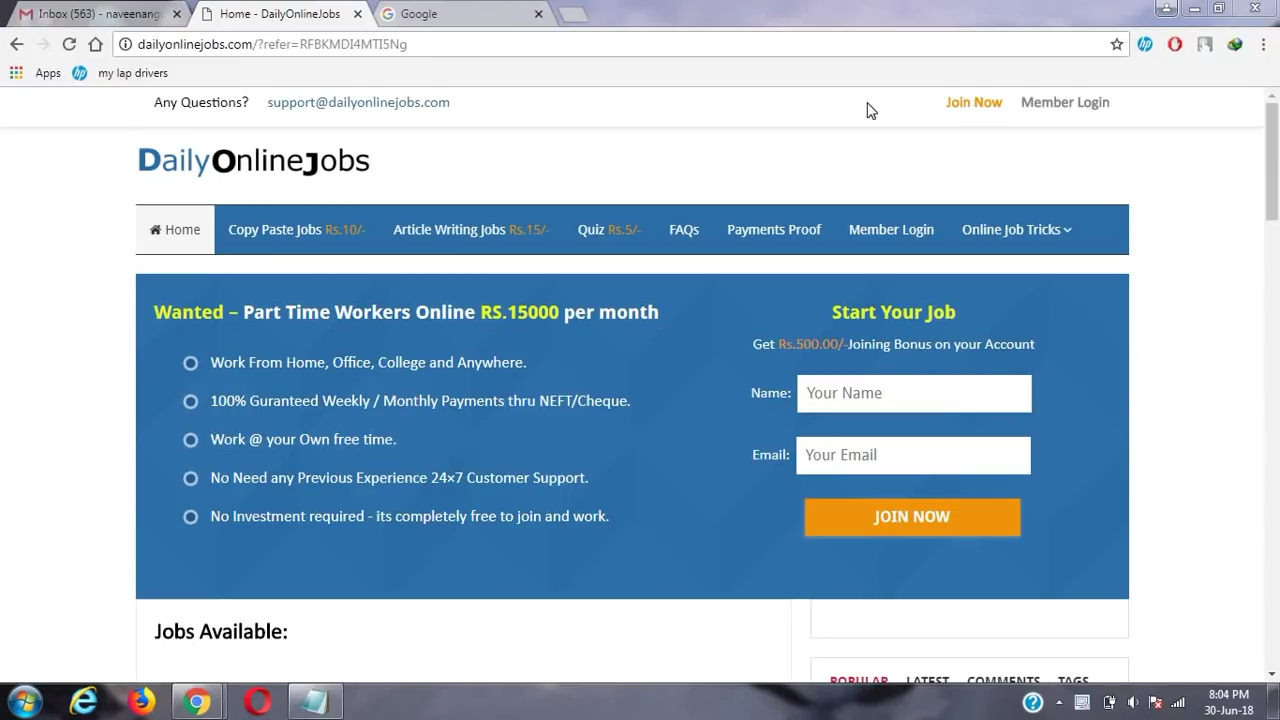Click the Your Email input field
The width and height of the screenshot is (1280, 720).
pyautogui.click(x=913, y=455)
